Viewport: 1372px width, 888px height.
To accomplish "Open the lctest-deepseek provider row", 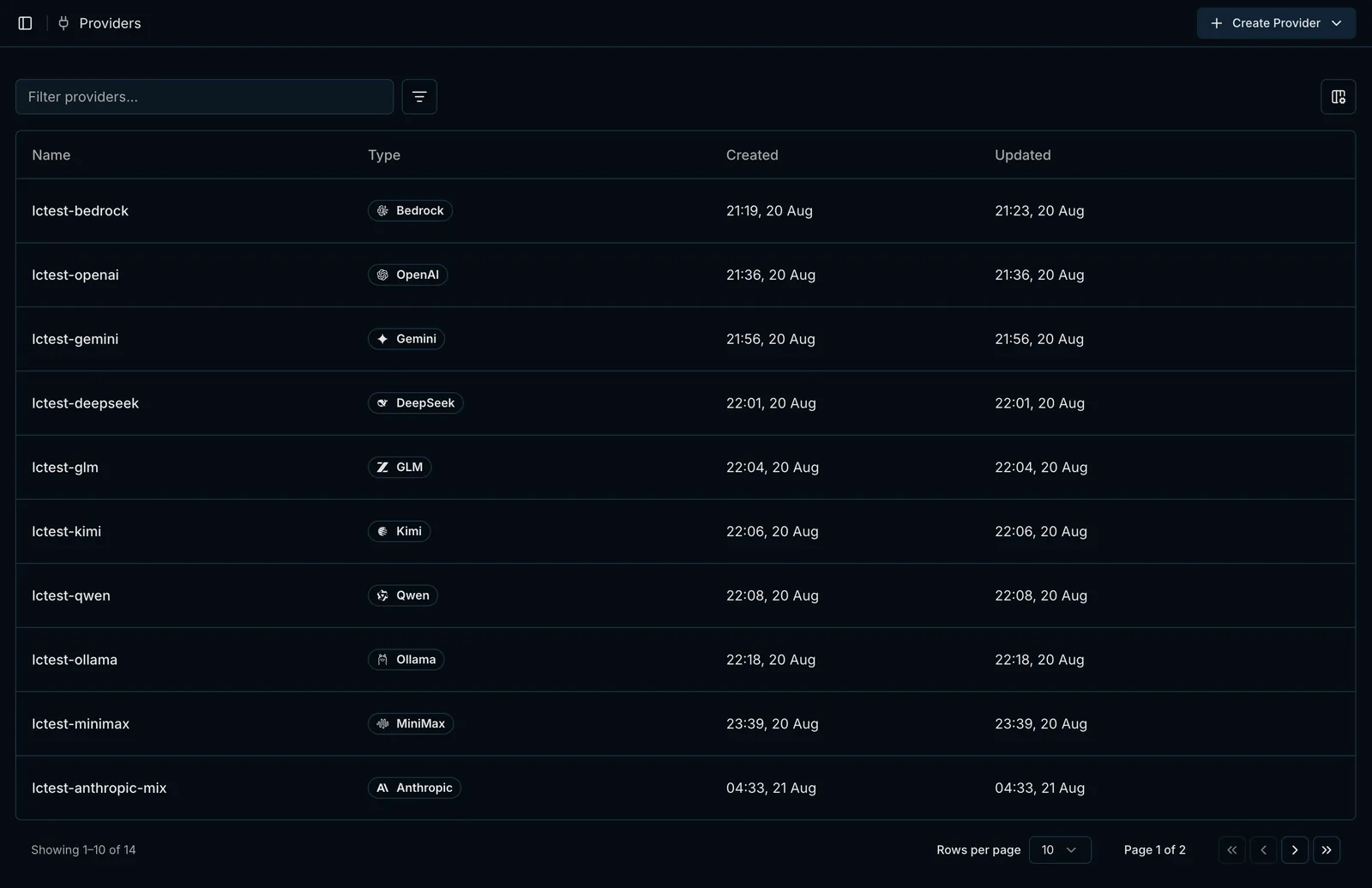I will (685, 403).
